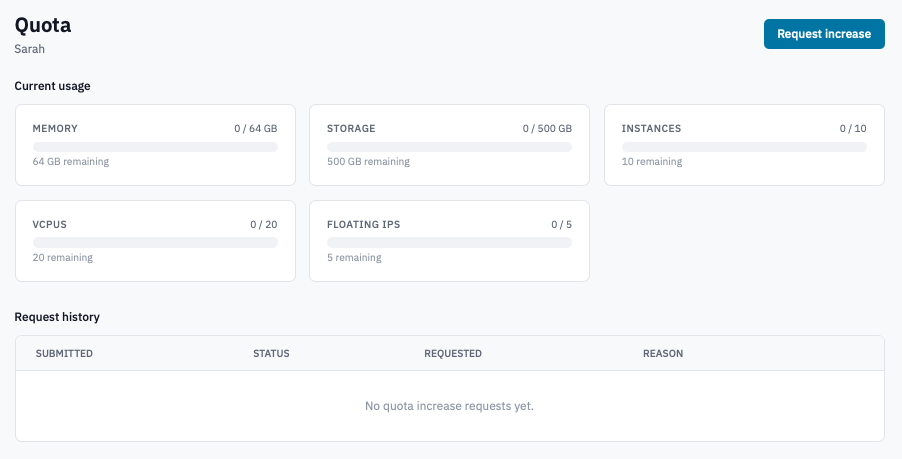Click the Request increase button
Image resolution: width=902 pixels, height=459 pixels.
[x=824, y=34]
